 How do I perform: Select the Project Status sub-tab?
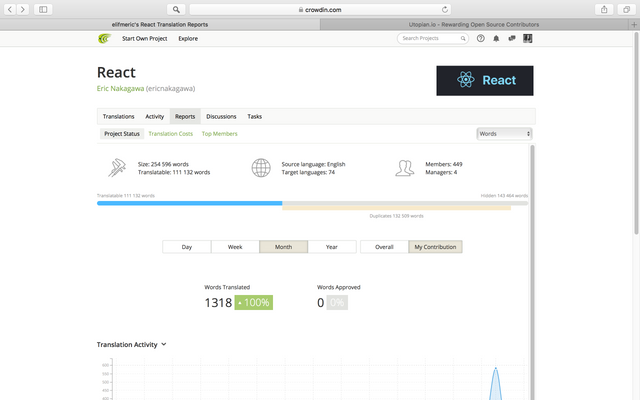[122, 133]
